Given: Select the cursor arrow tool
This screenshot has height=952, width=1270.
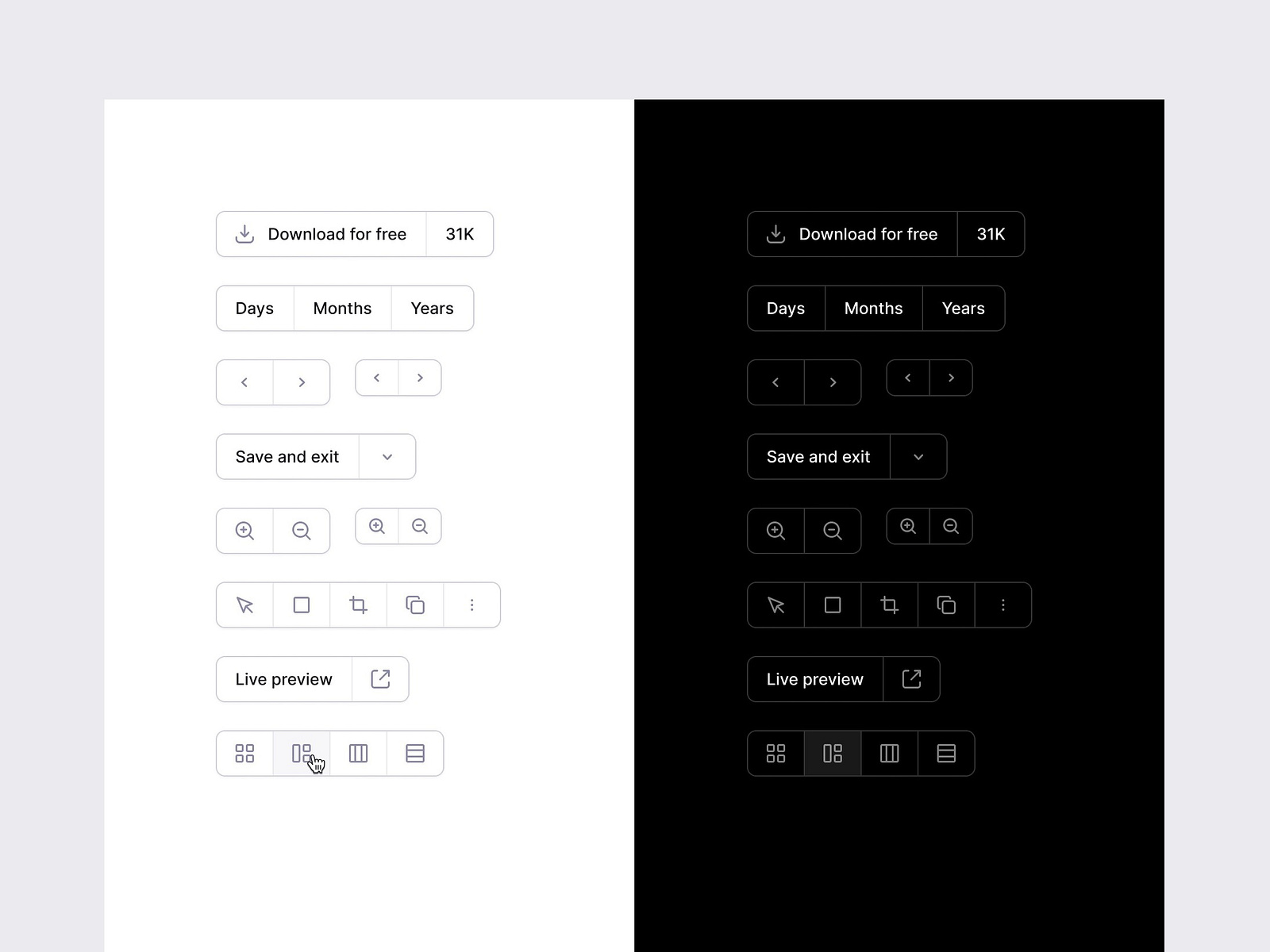Looking at the screenshot, I should pos(244,605).
